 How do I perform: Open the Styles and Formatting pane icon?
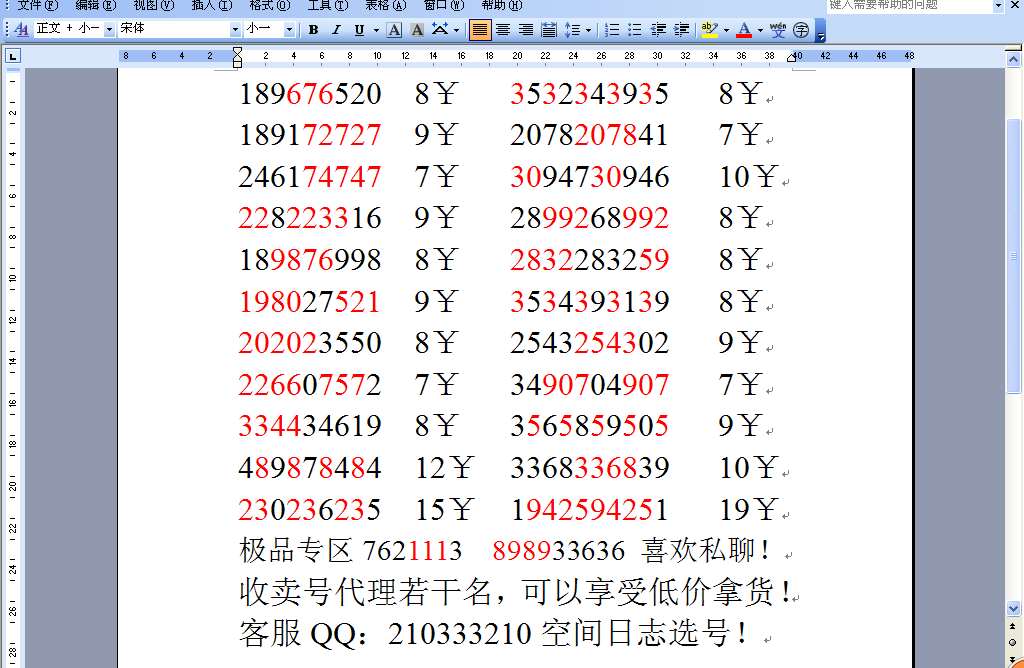coord(21,29)
